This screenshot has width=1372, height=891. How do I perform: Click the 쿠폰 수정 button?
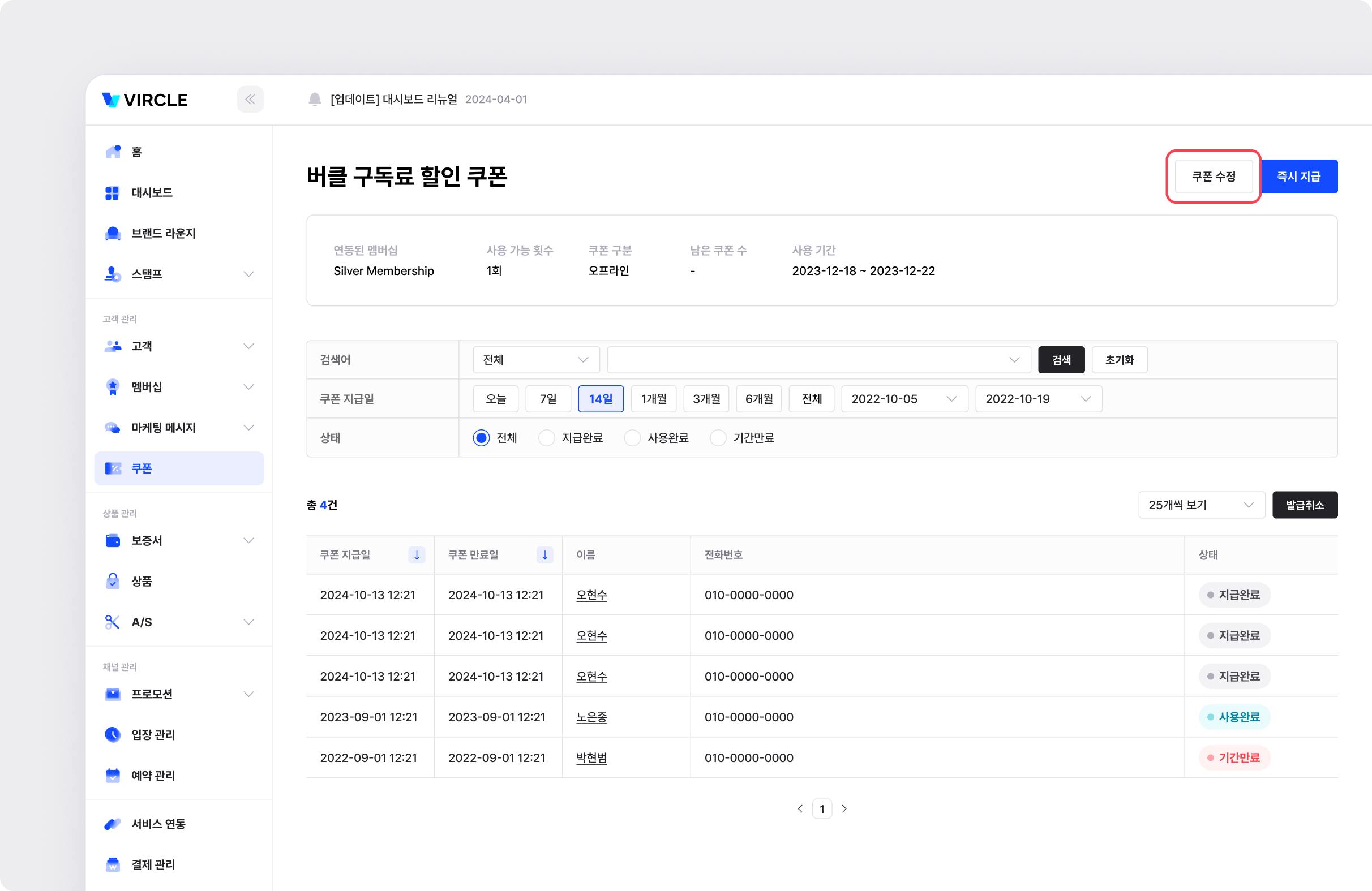pos(1213,177)
